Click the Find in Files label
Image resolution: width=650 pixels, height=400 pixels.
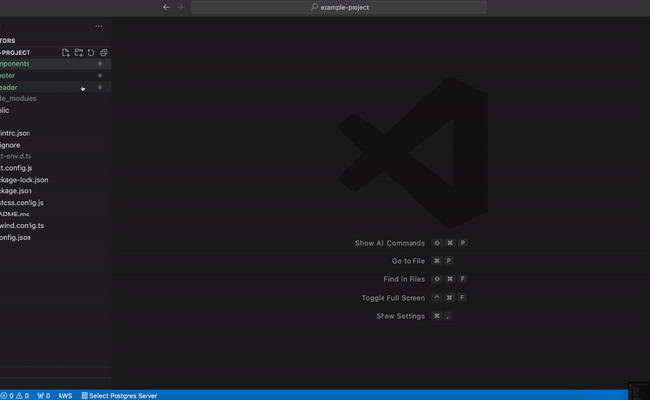[x=404, y=279]
